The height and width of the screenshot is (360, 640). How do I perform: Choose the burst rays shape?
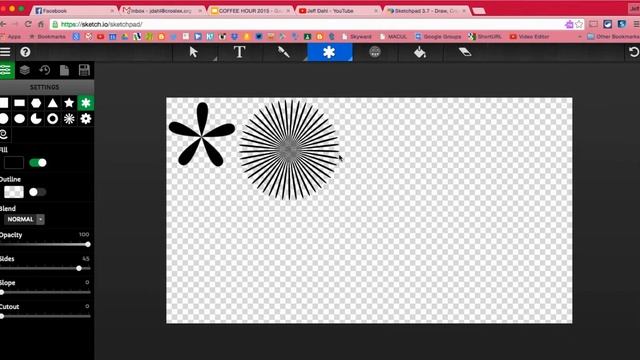coord(69,119)
